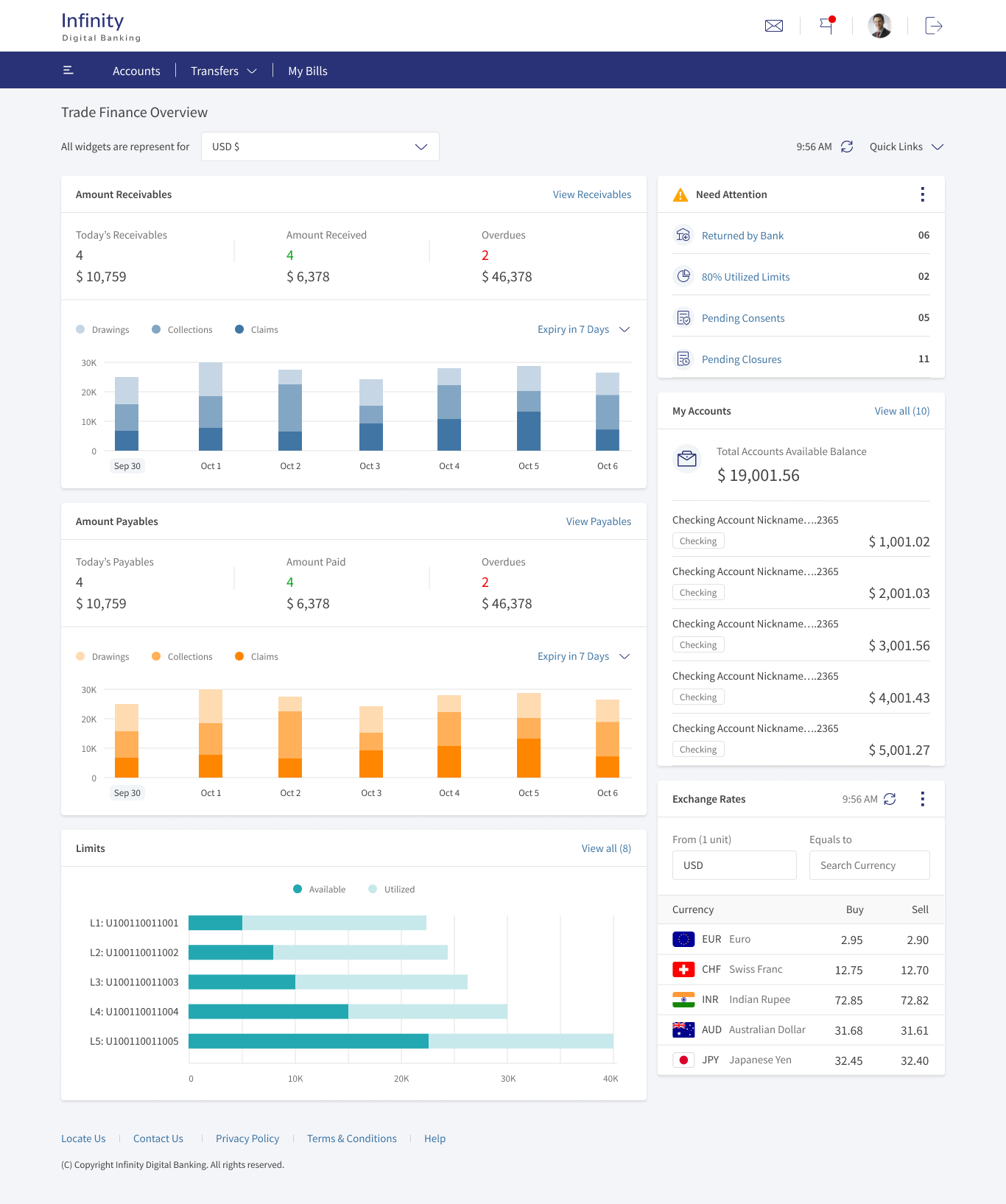Toggle Utilized series in Limits chart
1006x1204 pixels.
pos(391,889)
